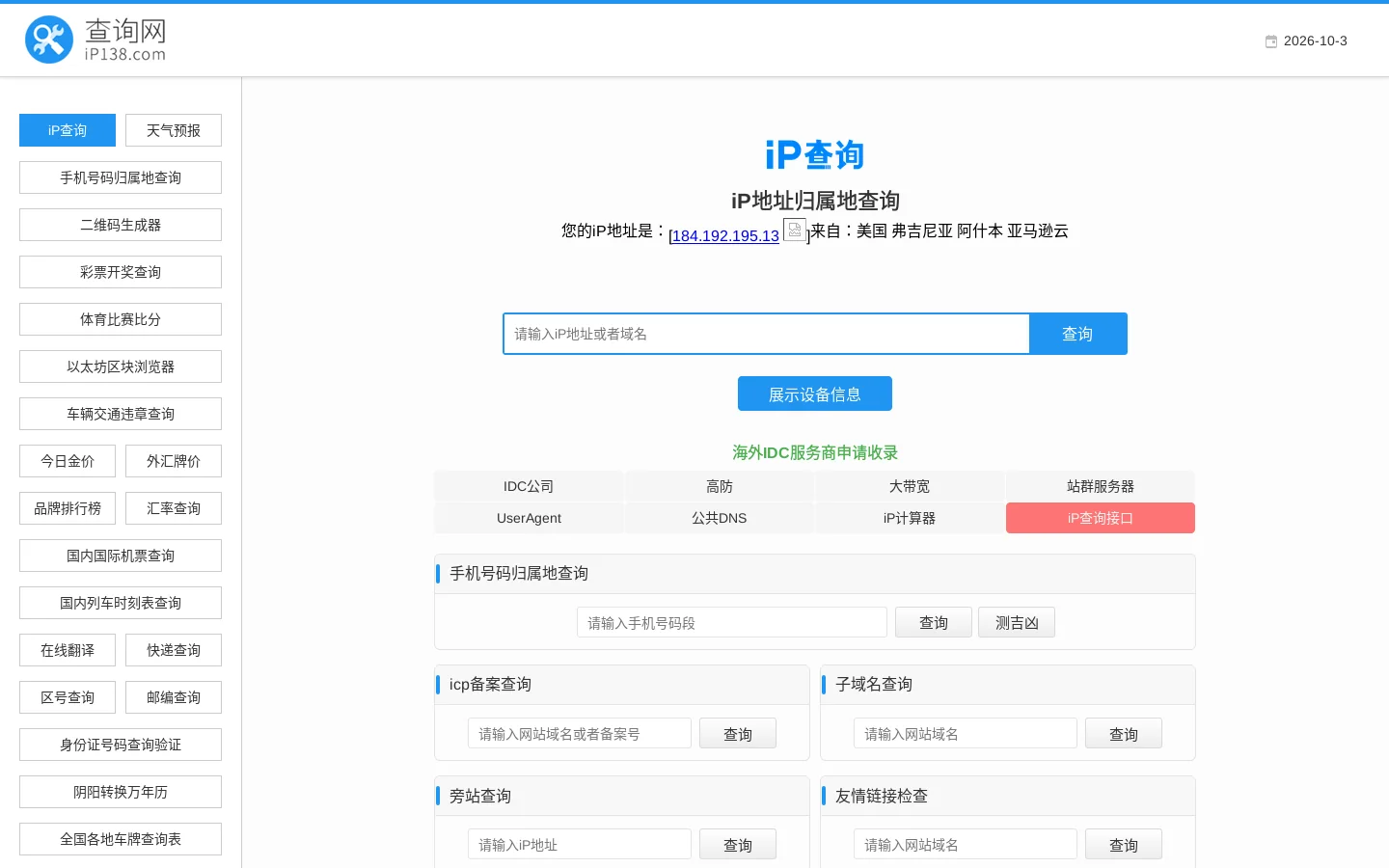Open 全国各地车牌查询表 in the sidebar
This screenshot has width=1389, height=868.
[121, 839]
